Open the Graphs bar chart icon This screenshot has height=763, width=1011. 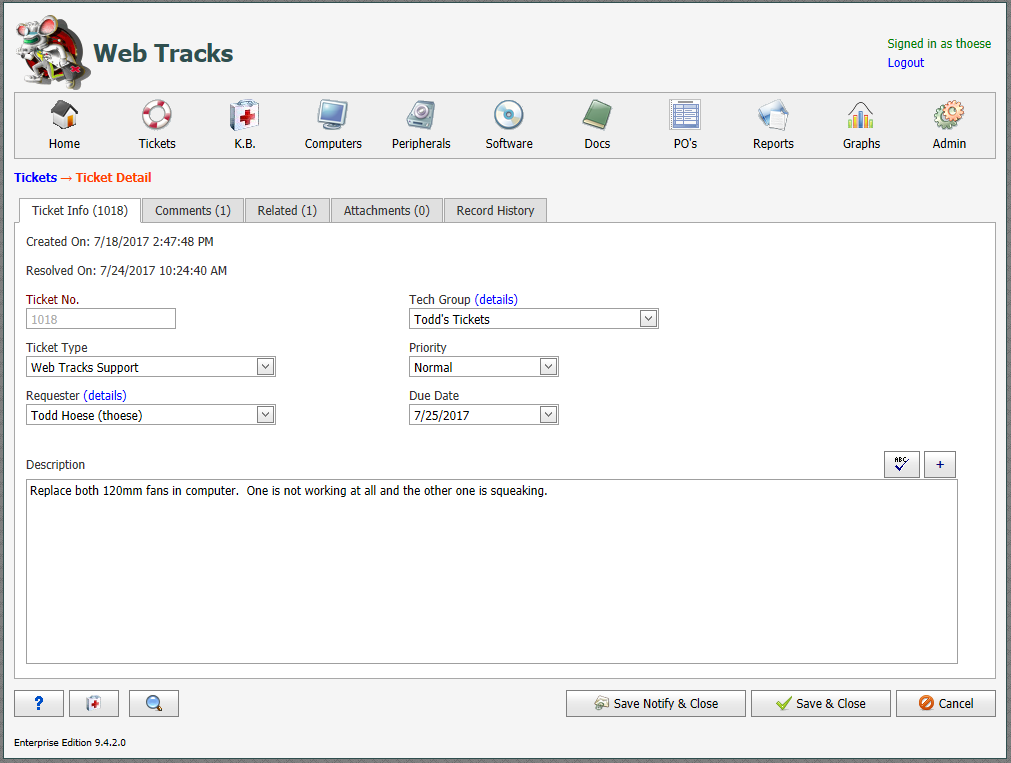861,115
